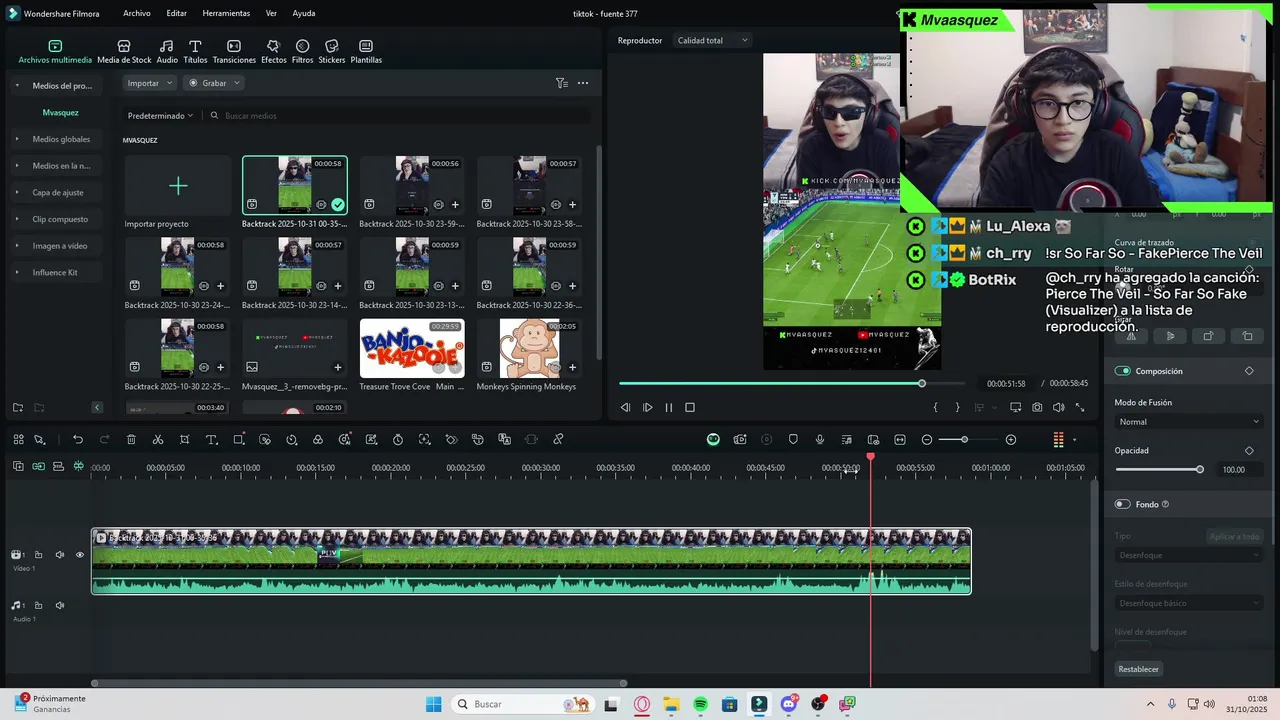Mute the Audio 1 track speaker
Screen dimensions: 1280x720
pos(59,605)
